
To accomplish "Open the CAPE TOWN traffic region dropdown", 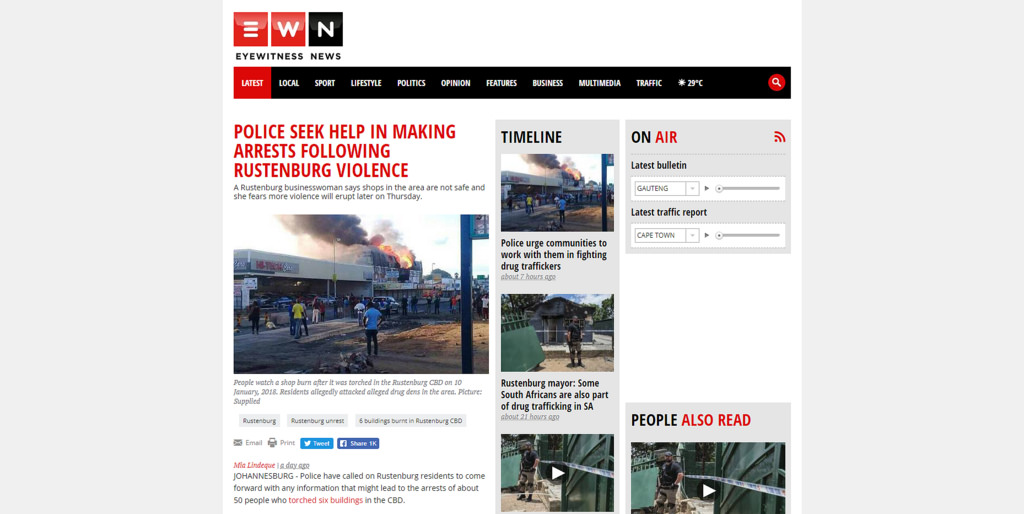I will pyautogui.click(x=667, y=236).
